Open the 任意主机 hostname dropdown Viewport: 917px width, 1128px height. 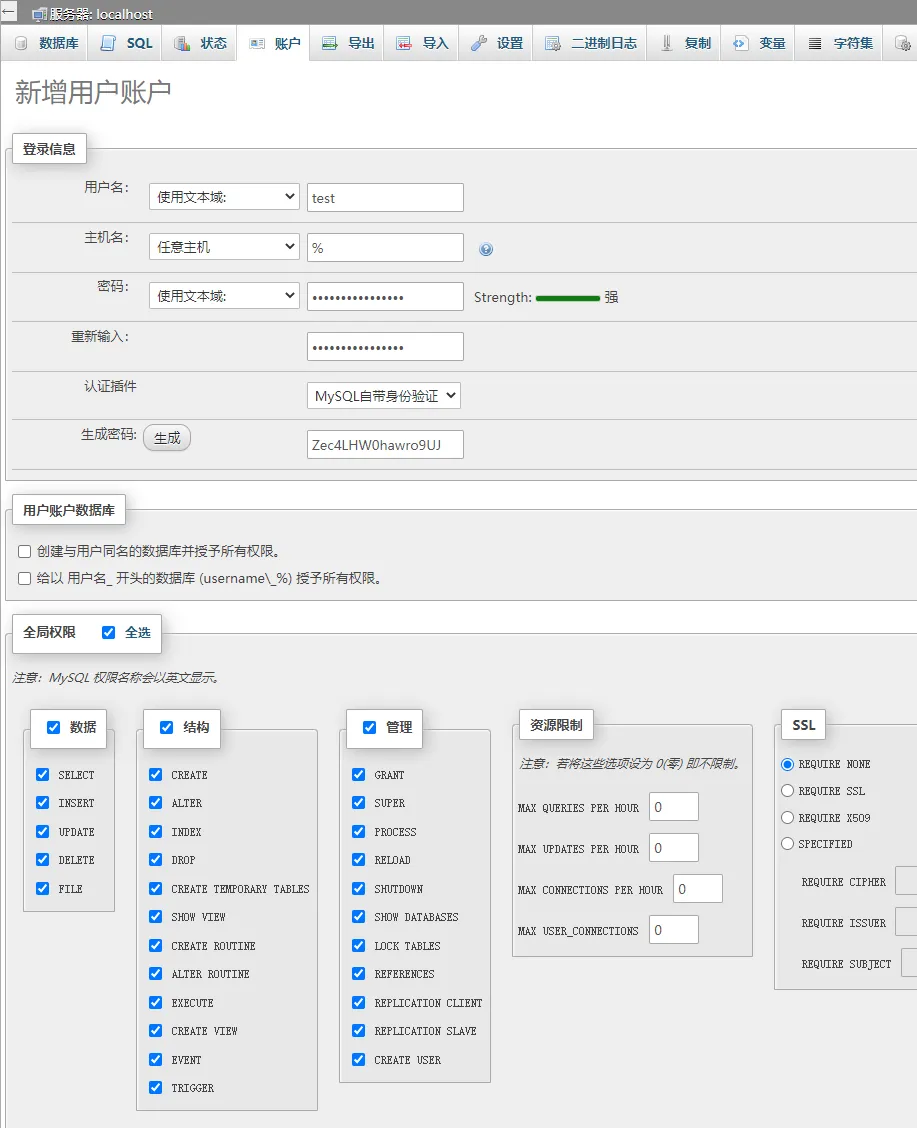tap(224, 247)
